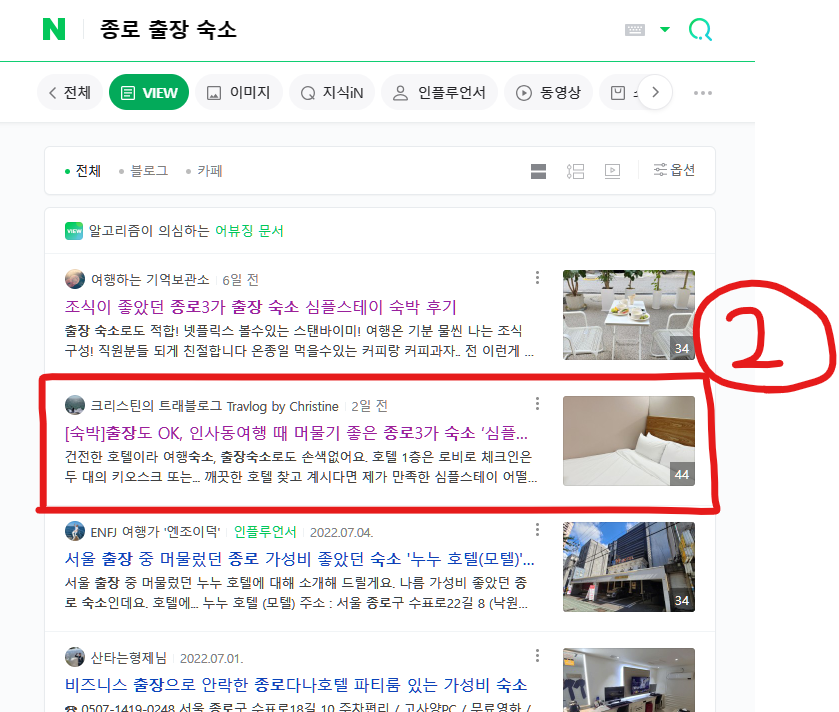This screenshot has width=839, height=712.
Task: Click ENFJ 엔조이덕 profile avatar
Action: pos(75,531)
